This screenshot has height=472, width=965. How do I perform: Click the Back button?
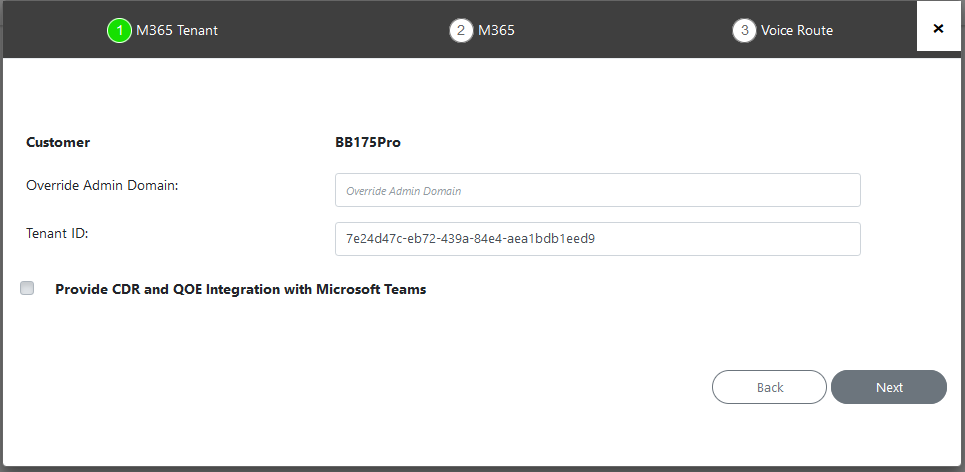(769, 387)
